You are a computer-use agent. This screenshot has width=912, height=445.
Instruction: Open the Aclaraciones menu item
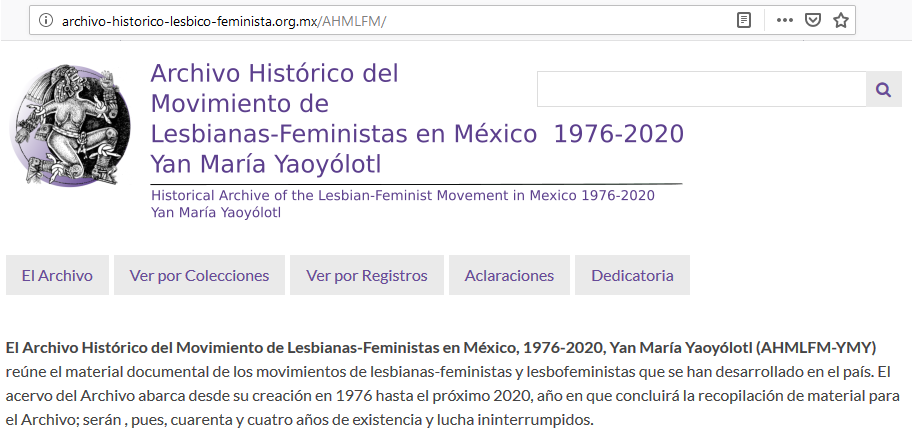(x=509, y=275)
